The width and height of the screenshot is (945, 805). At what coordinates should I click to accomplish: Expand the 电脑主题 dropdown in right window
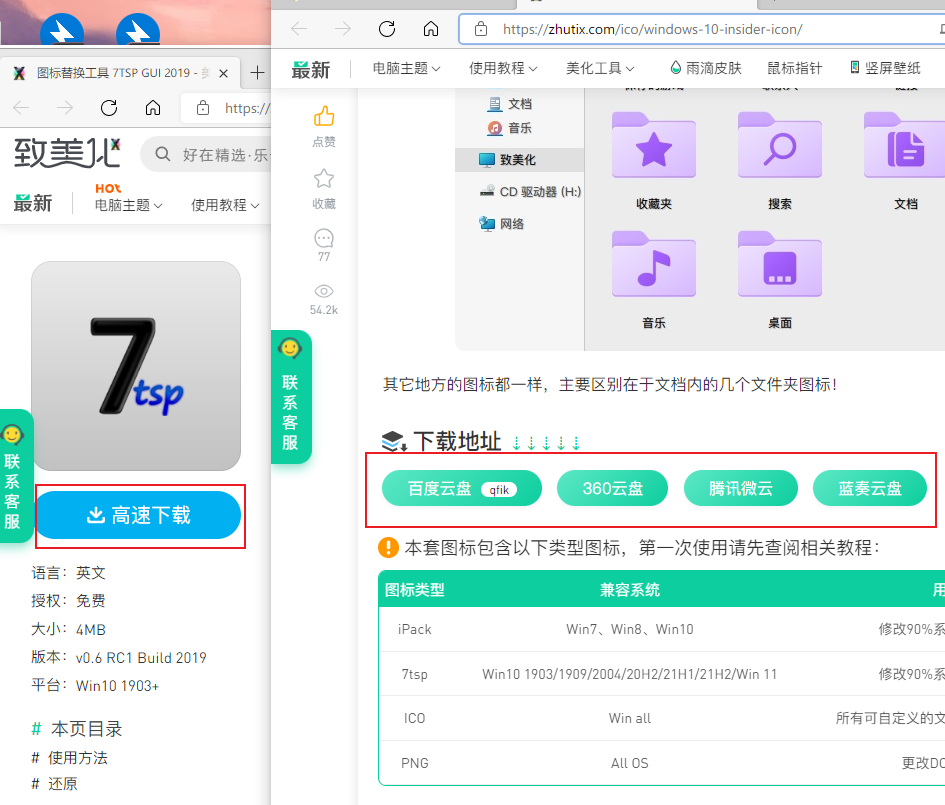406,68
